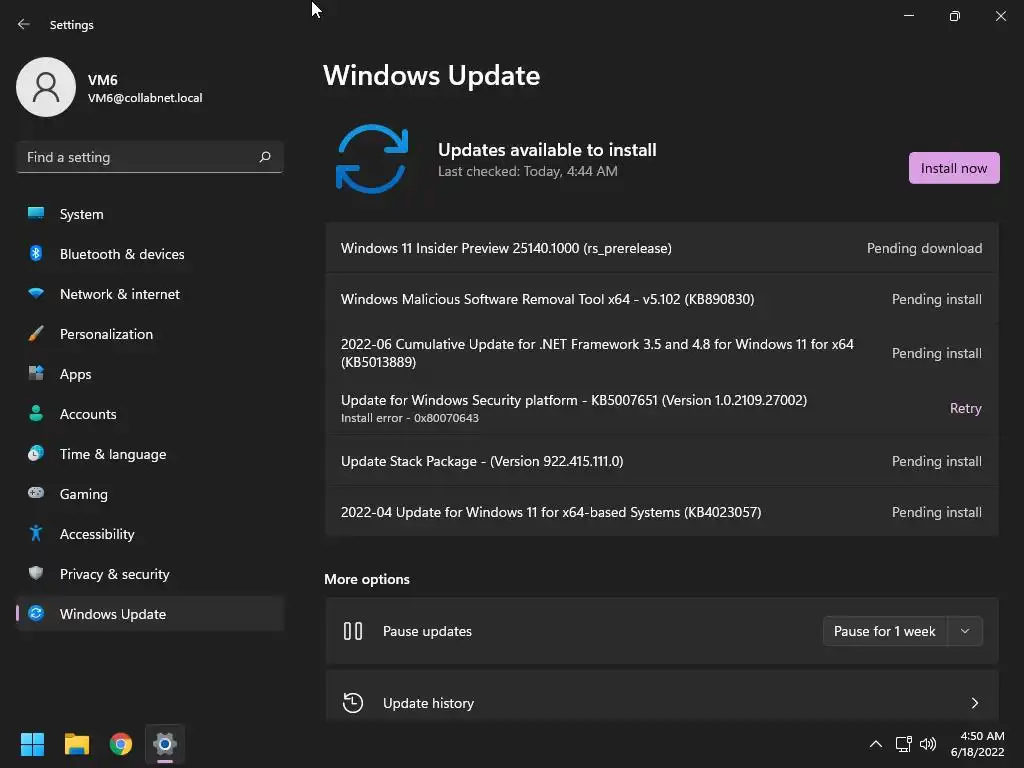Click the Network wifi icon
The height and width of the screenshot is (768, 1024).
click(36, 293)
